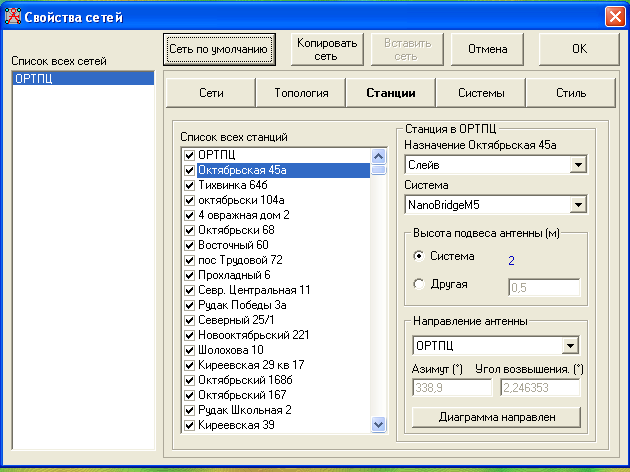Click the Отмена button

[487, 49]
